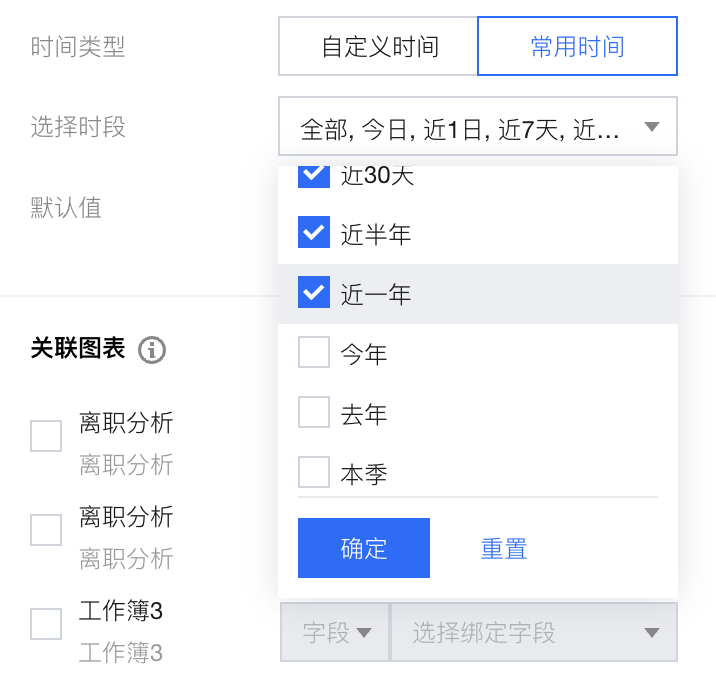
Task: Check the 去年 option checkbox
Action: click(x=314, y=413)
